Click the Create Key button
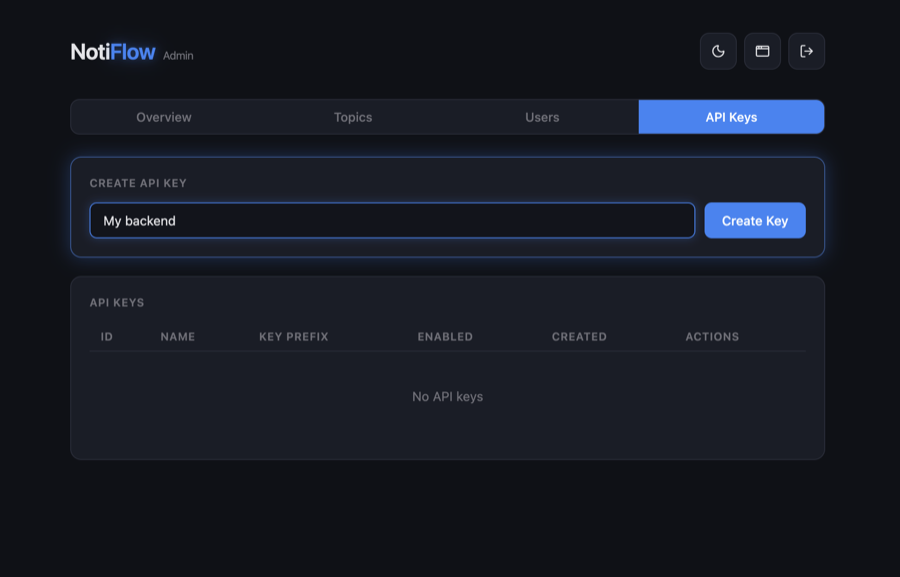 coord(755,220)
